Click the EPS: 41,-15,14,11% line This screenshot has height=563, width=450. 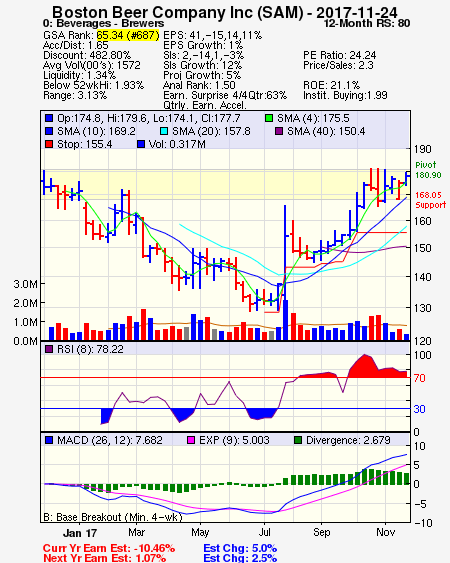tap(213, 35)
